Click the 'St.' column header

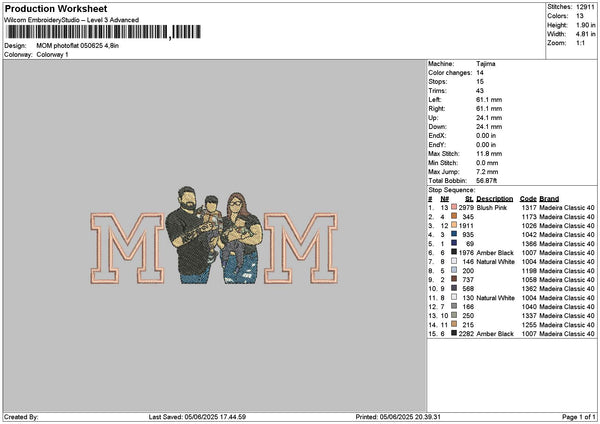pyautogui.click(x=469, y=199)
